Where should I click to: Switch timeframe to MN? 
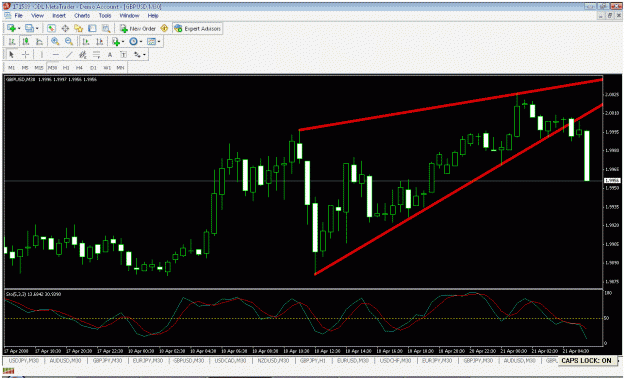(x=120, y=68)
